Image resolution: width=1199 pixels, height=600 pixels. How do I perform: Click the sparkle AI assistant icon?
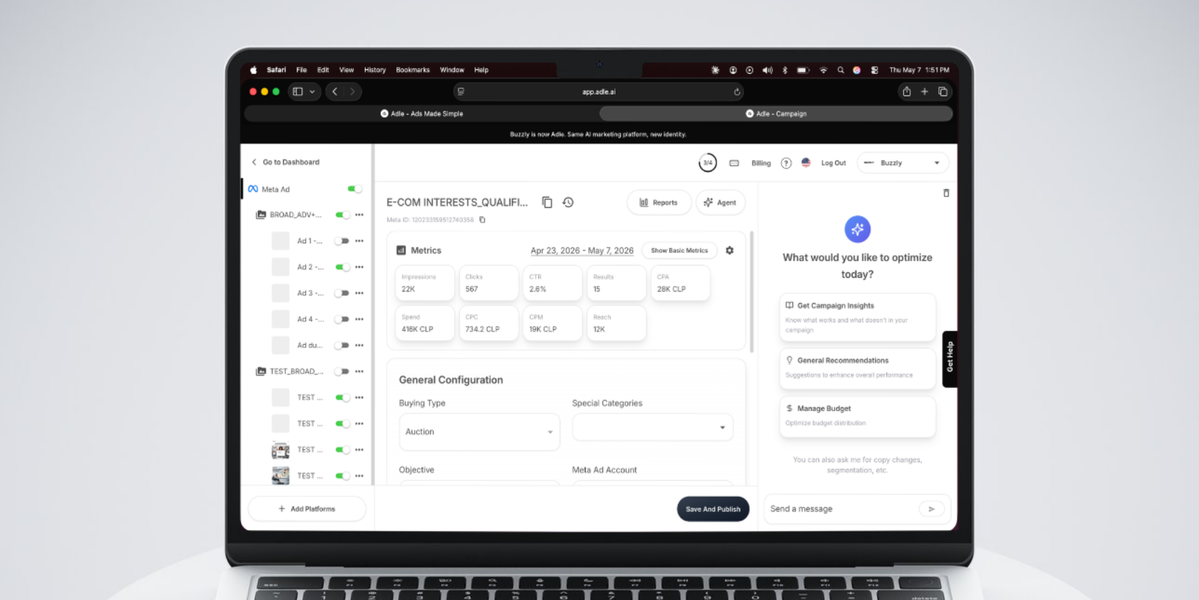click(857, 229)
